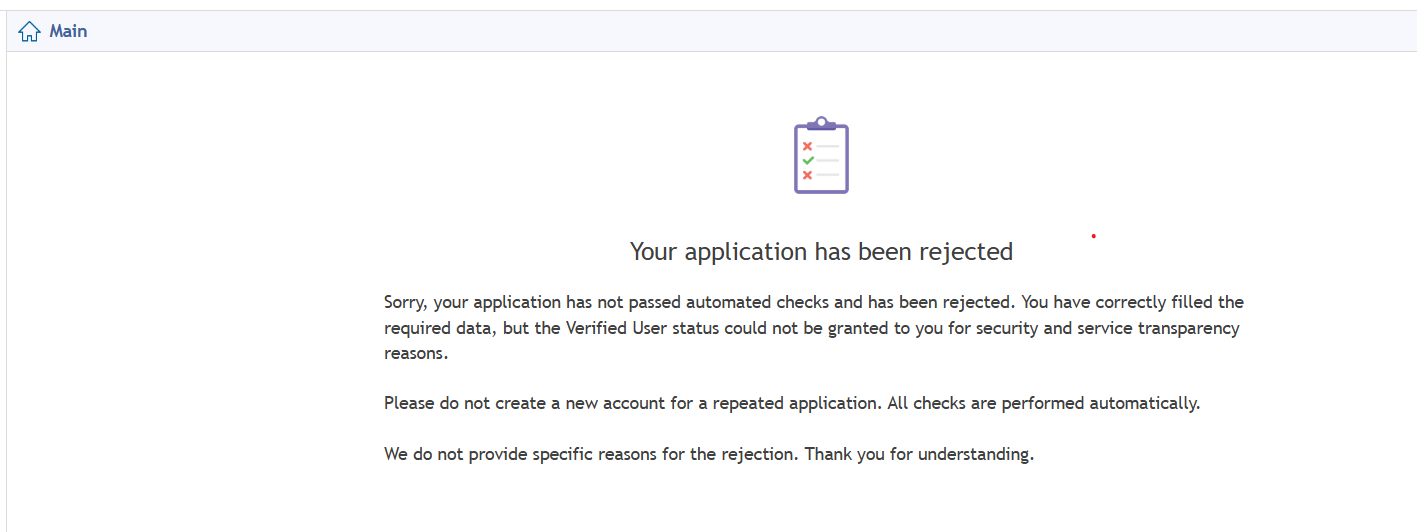Click the paragraph starting with "Sorry, your application"
1417x532 pixels.
(x=814, y=327)
